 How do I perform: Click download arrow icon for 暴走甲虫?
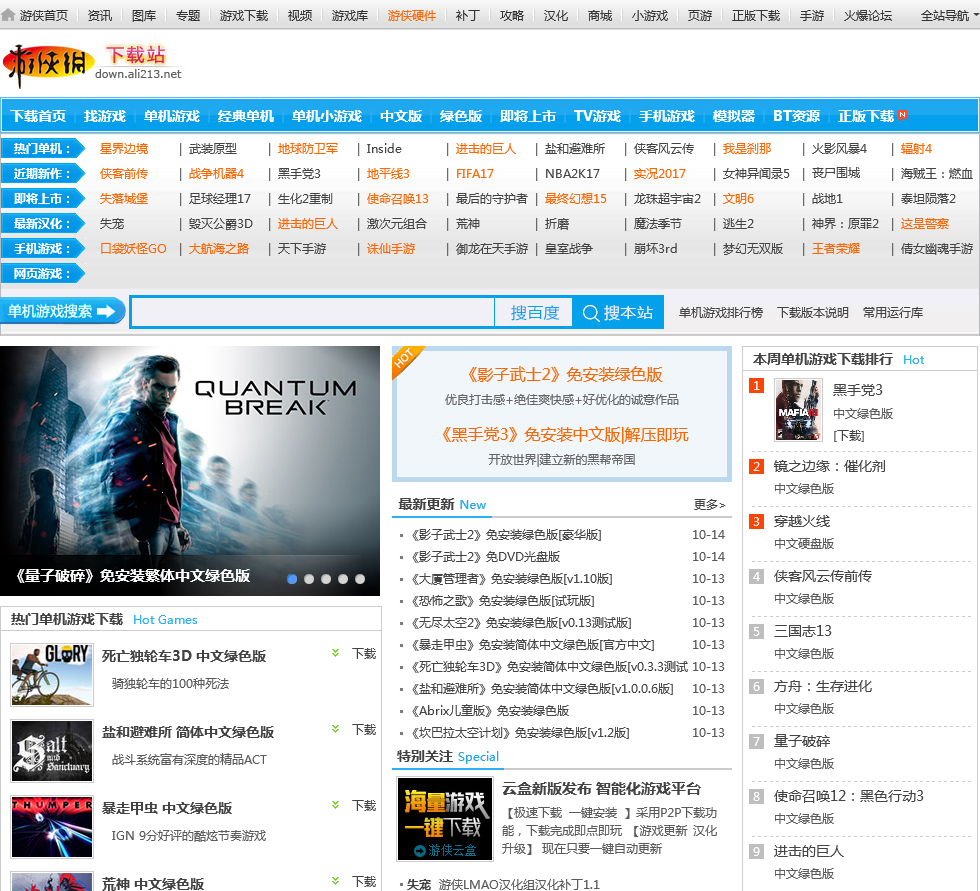pyautogui.click(x=336, y=805)
